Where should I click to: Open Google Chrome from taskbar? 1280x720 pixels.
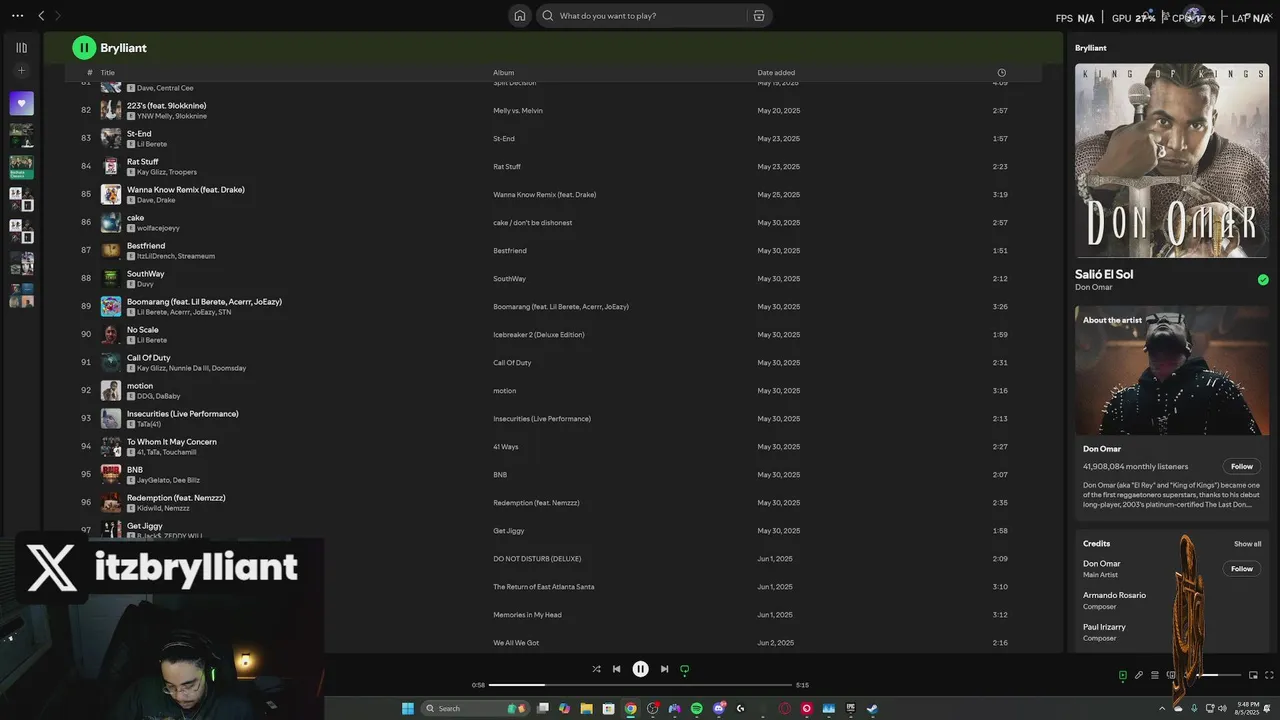pyautogui.click(x=631, y=708)
